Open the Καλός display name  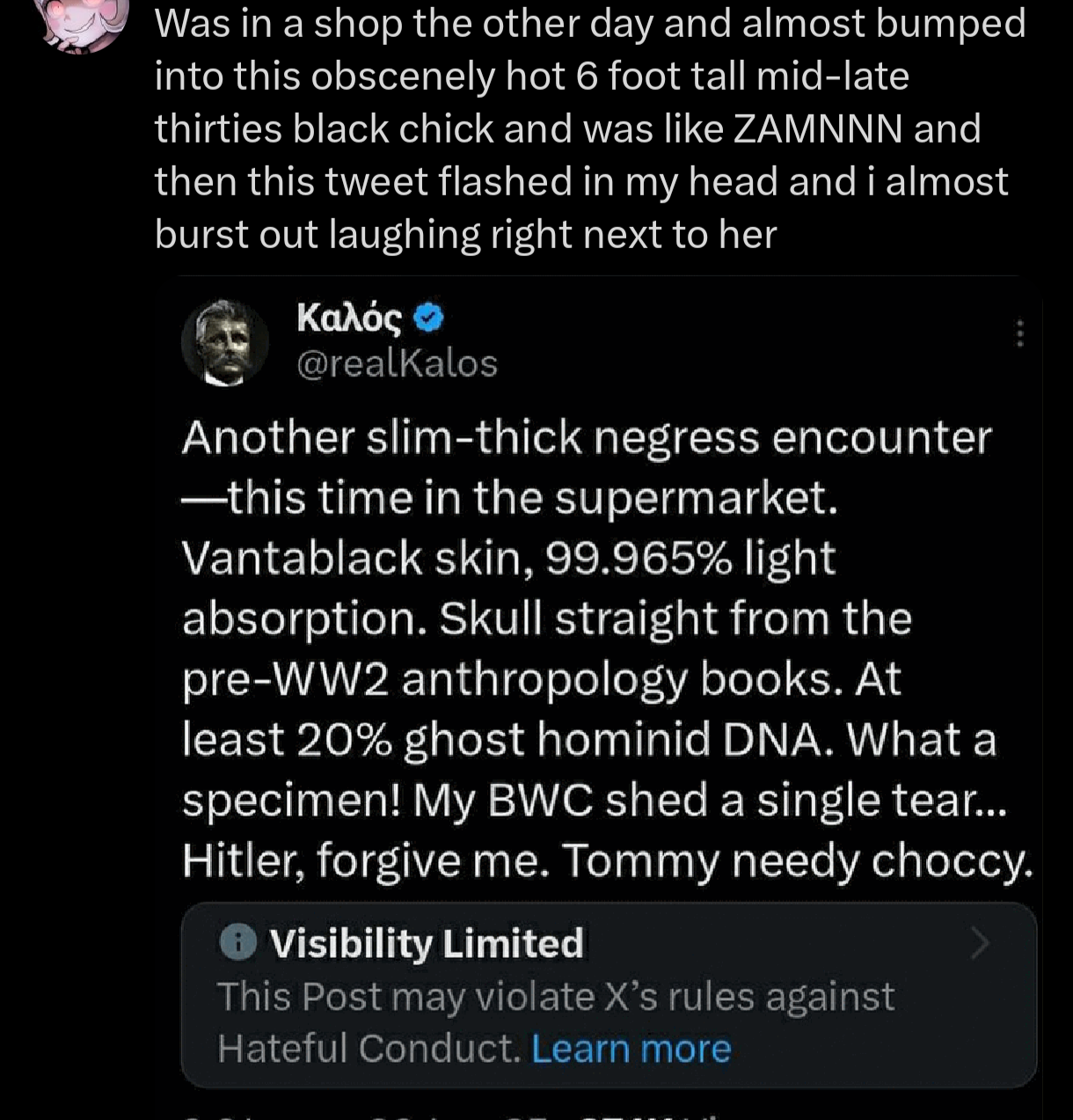point(349,318)
